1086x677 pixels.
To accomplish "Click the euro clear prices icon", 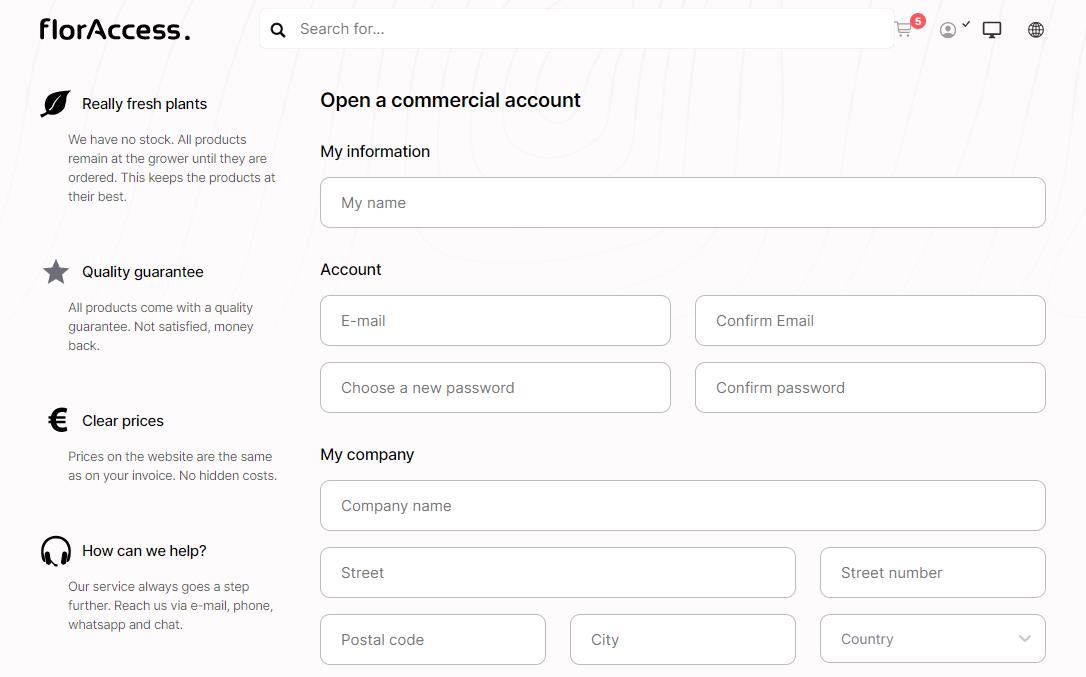I will click(x=58, y=420).
